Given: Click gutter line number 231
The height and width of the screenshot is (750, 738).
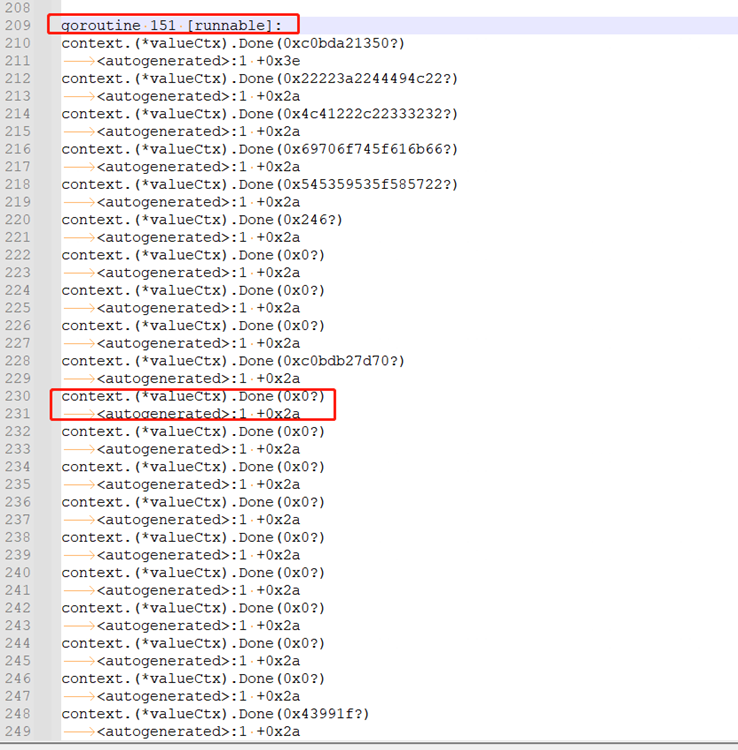Looking at the screenshot, I should (18, 414).
